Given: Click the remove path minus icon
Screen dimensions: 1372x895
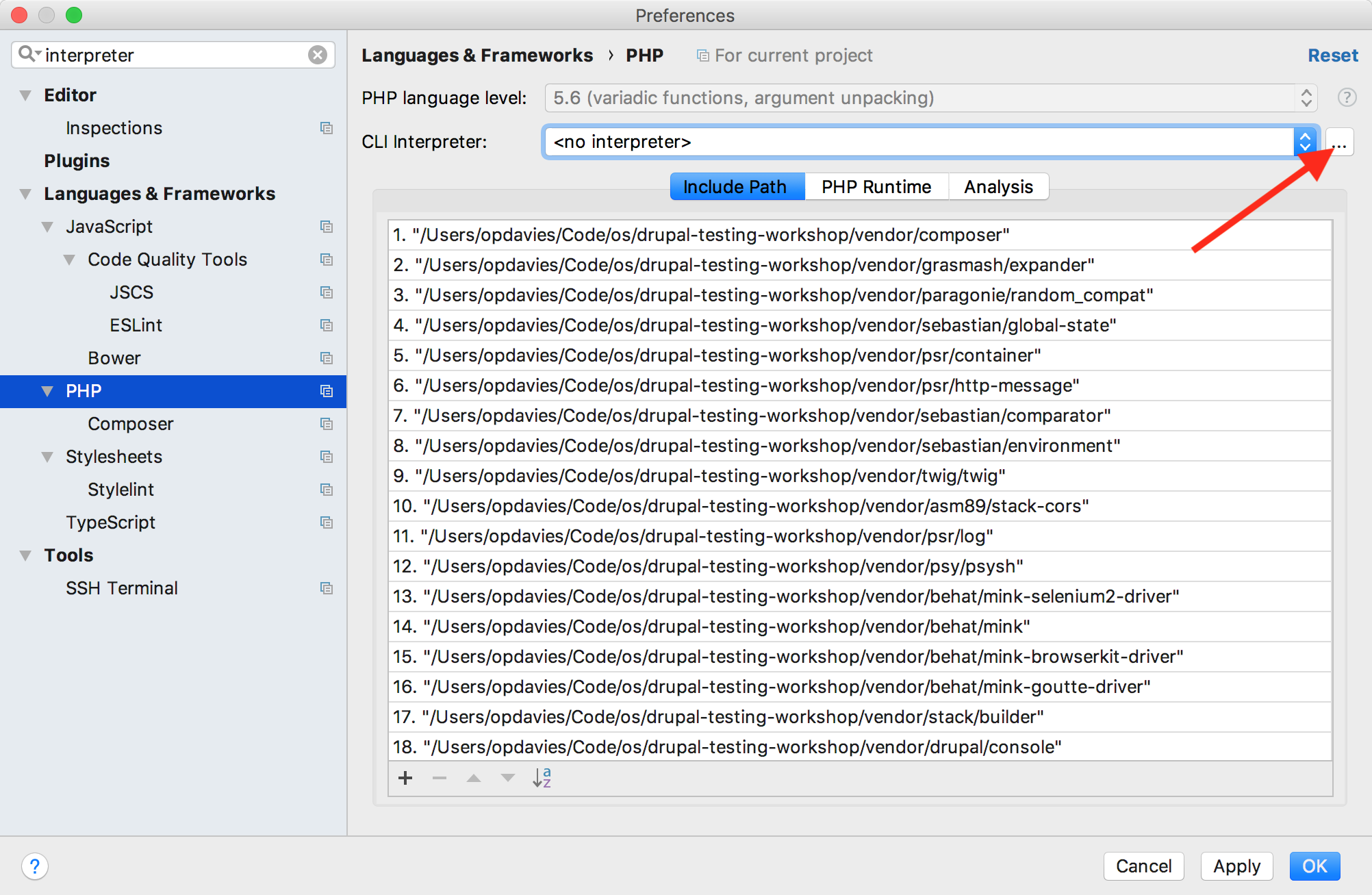Looking at the screenshot, I should (440, 778).
